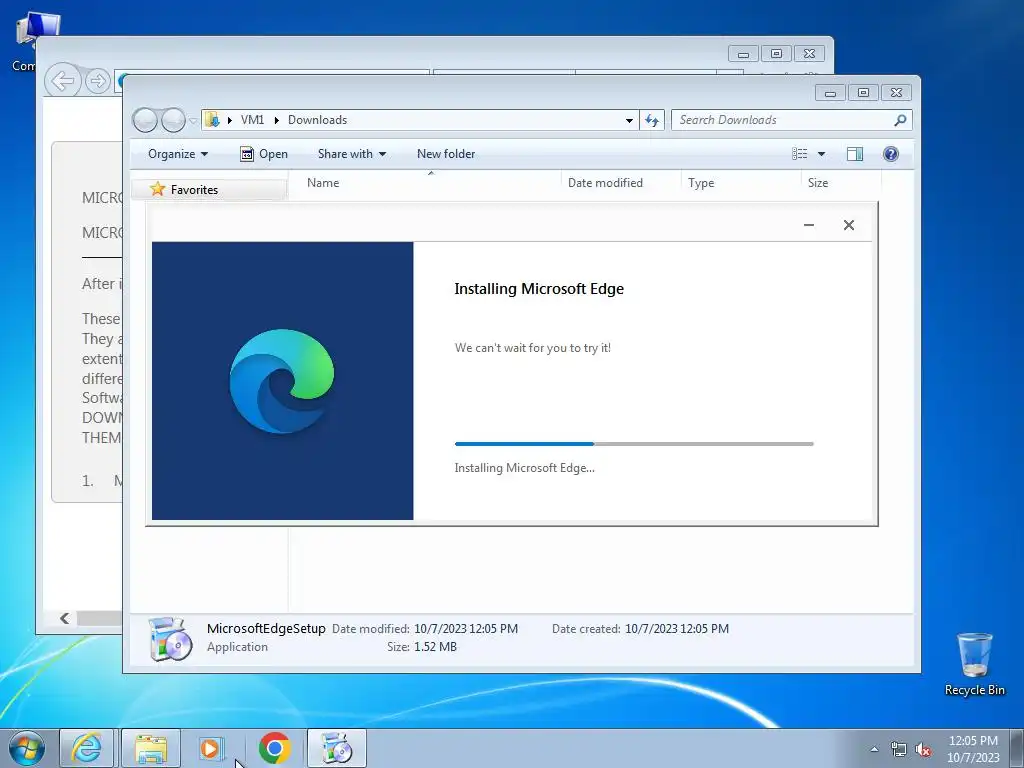Open the recent pages dropdown arrow

193,121
